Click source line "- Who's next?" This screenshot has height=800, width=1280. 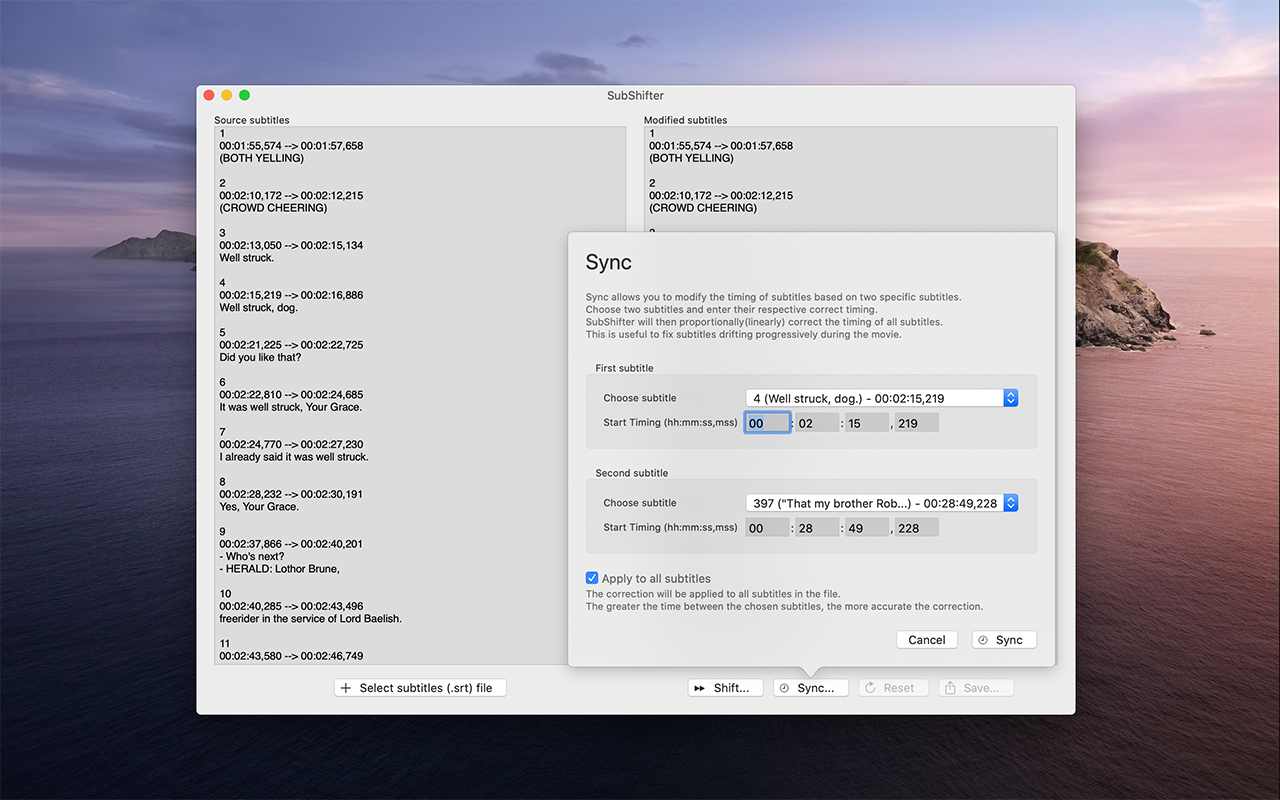tap(252, 556)
